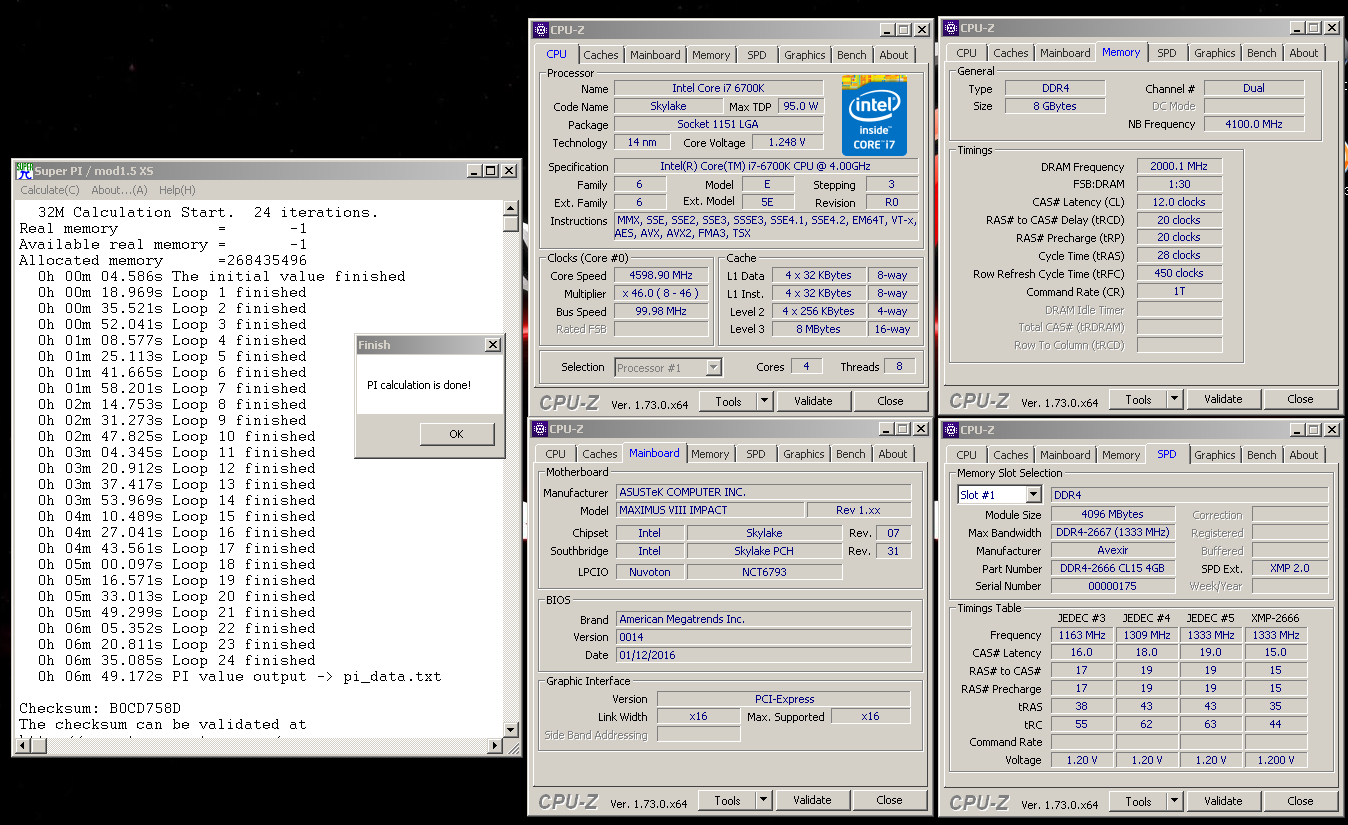Click Super PI vertical scrollbar up arrow
The width and height of the screenshot is (1348, 825).
pos(511,208)
